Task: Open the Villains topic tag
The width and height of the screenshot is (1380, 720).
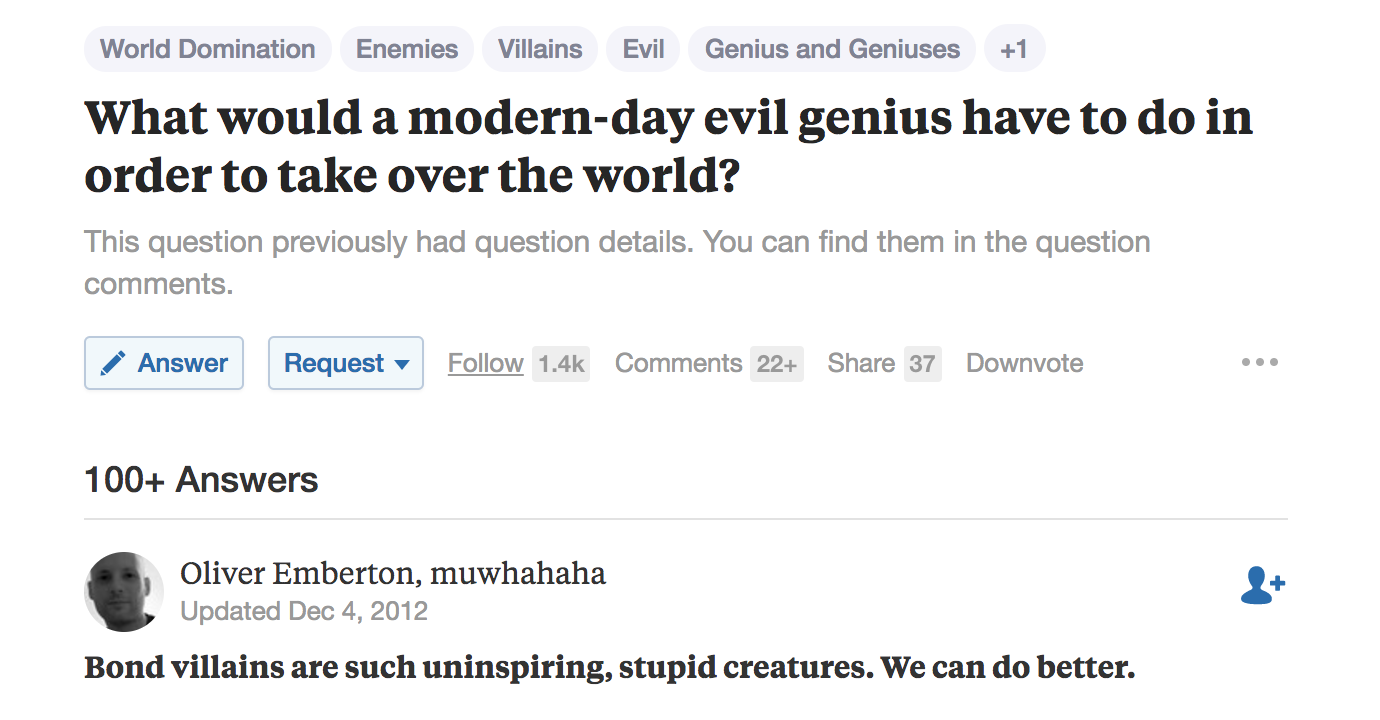Action: pos(540,49)
